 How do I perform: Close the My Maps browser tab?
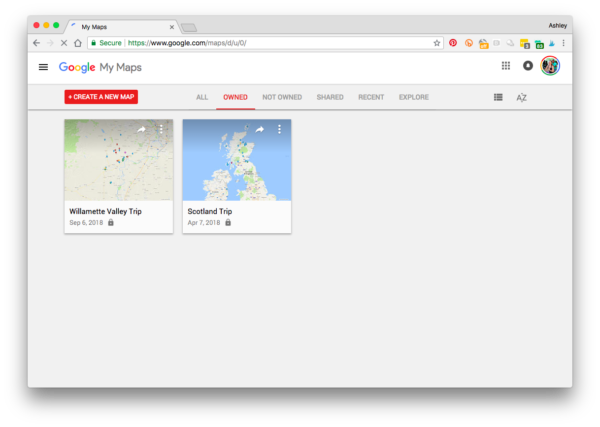[172, 27]
